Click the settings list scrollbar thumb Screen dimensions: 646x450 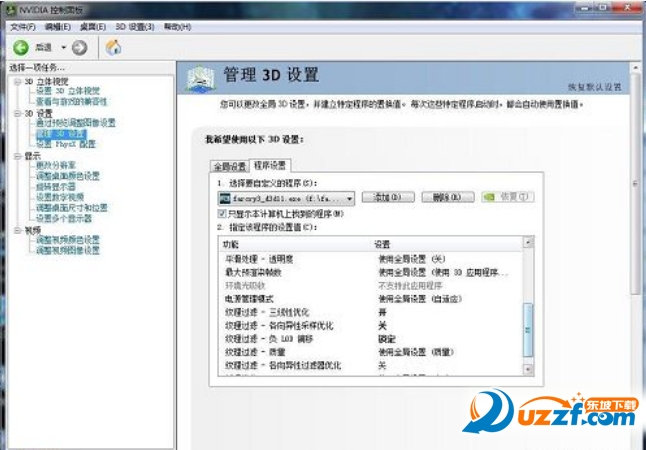tap(528, 330)
